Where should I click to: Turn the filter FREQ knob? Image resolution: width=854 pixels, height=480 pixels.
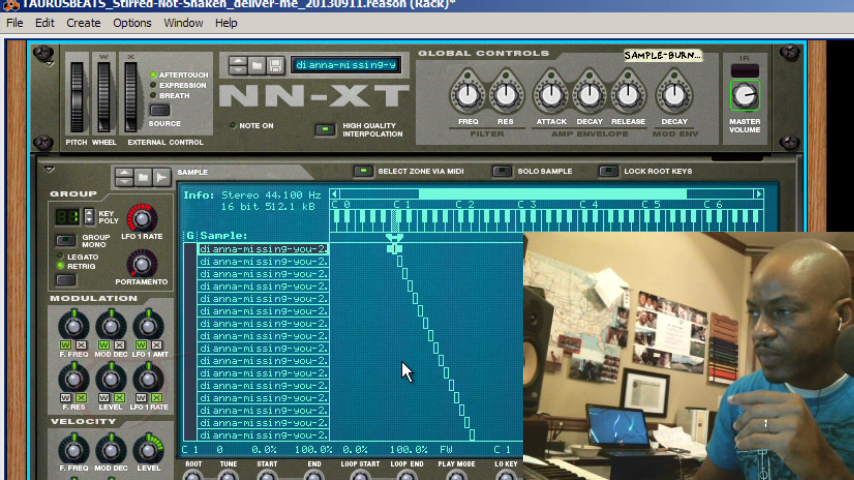click(x=467, y=95)
